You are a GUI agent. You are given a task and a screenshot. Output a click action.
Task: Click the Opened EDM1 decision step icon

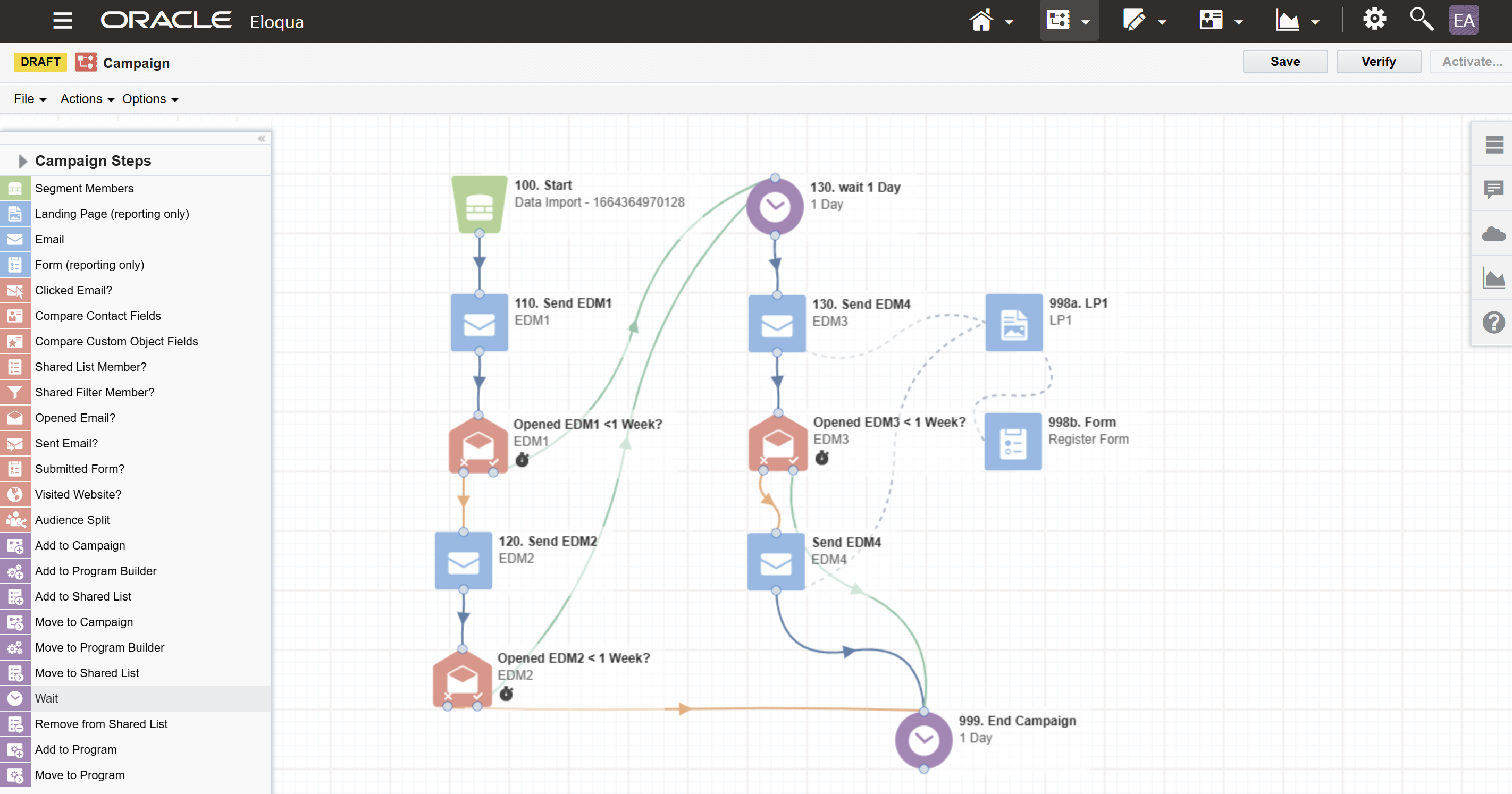pos(478,445)
